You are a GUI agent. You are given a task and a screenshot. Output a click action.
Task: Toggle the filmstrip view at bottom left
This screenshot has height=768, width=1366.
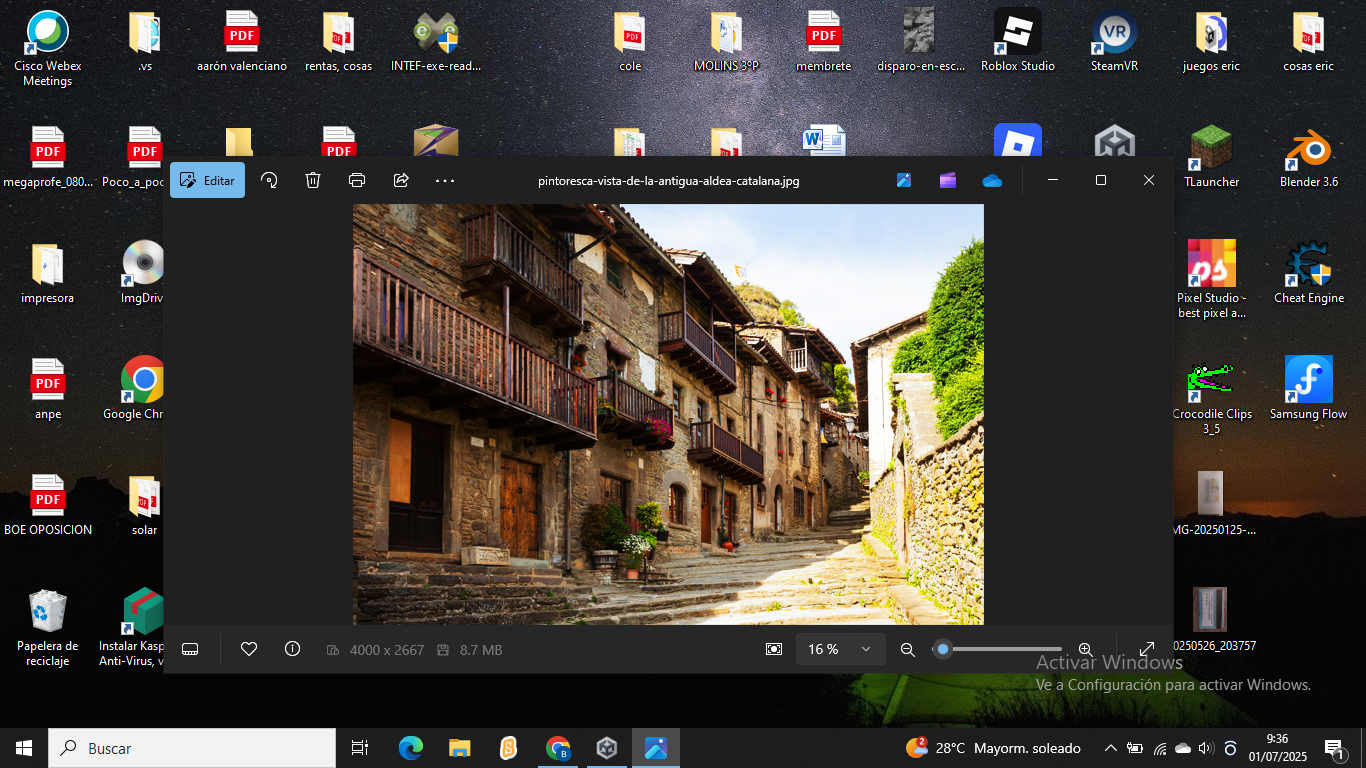190,650
